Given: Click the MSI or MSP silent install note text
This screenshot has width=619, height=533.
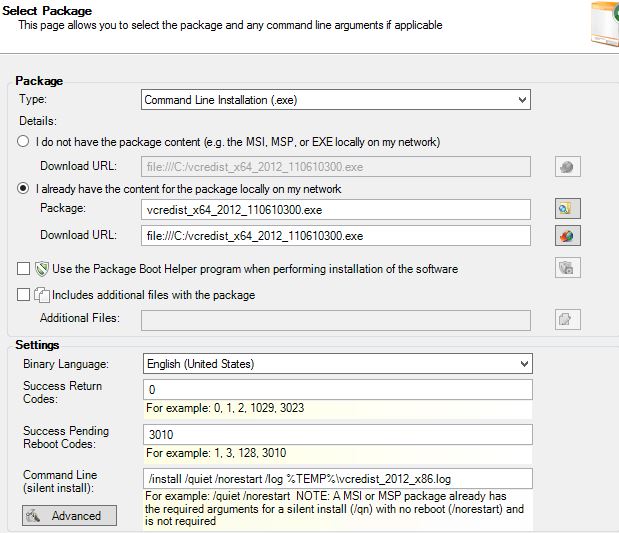Looking at the screenshot, I should (334, 509).
